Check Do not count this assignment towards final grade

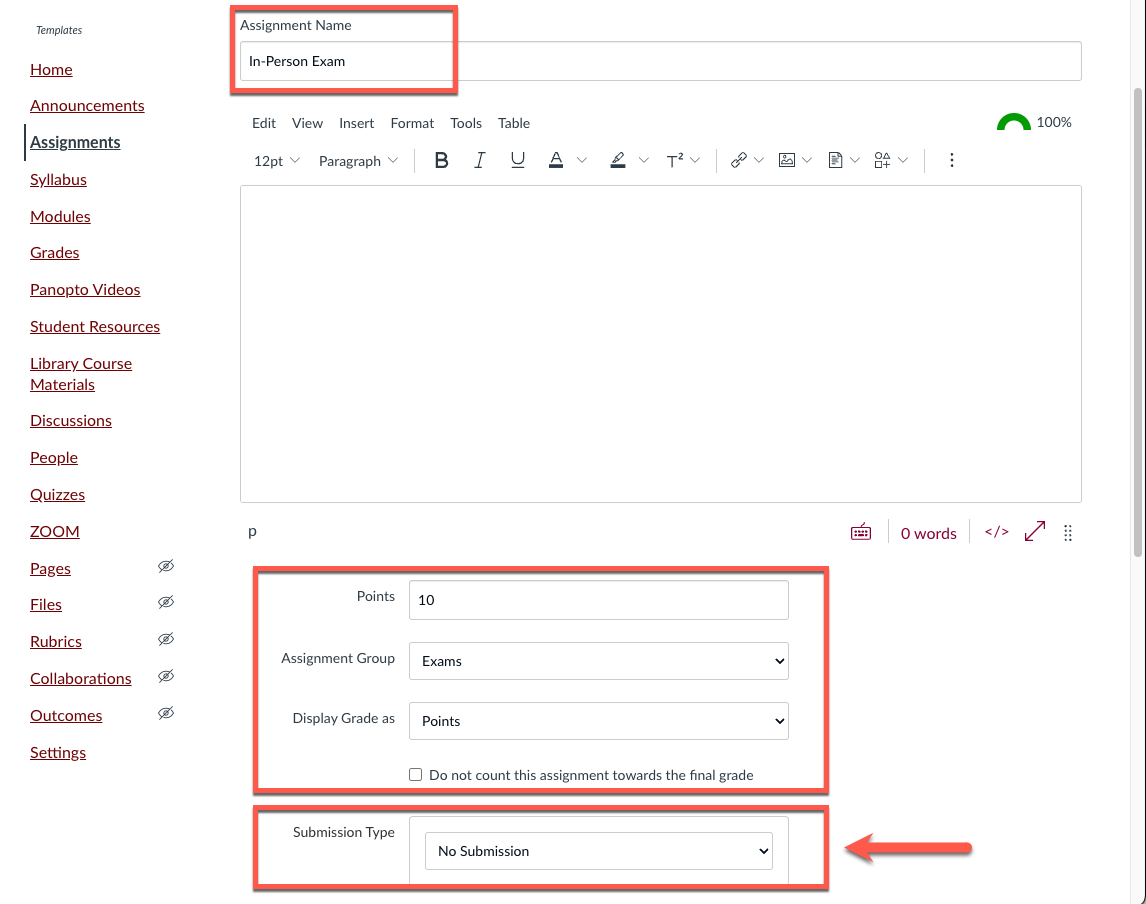click(415, 774)
